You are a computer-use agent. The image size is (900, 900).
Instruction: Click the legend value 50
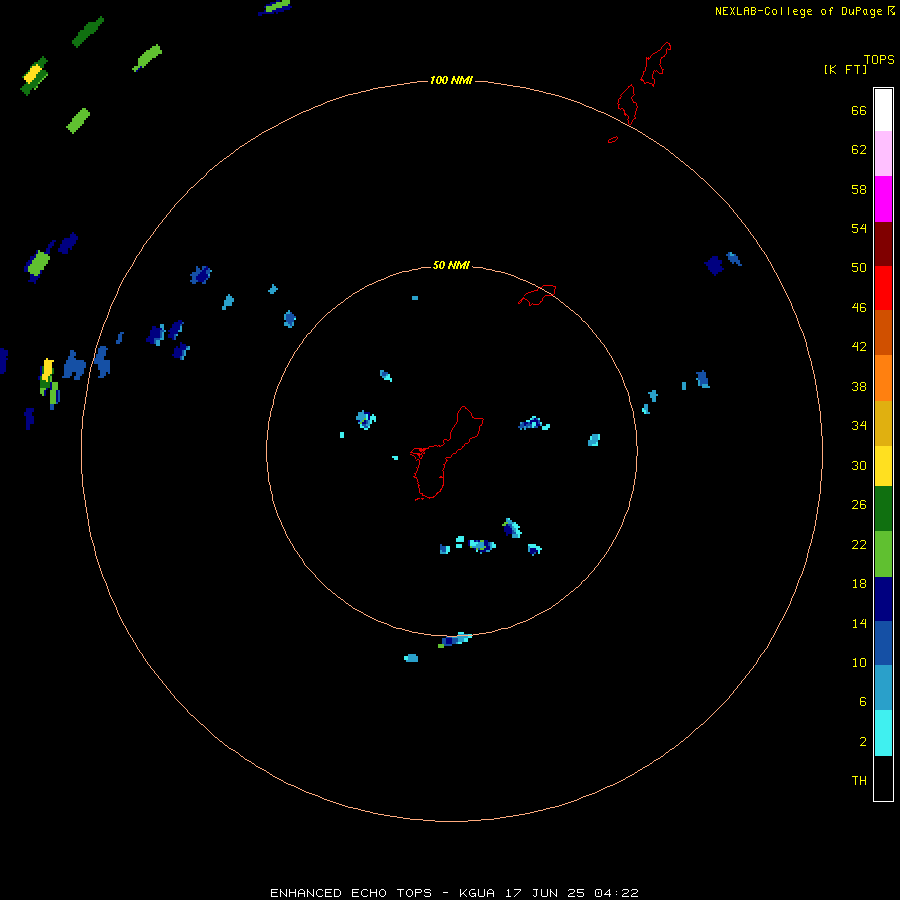859,267
